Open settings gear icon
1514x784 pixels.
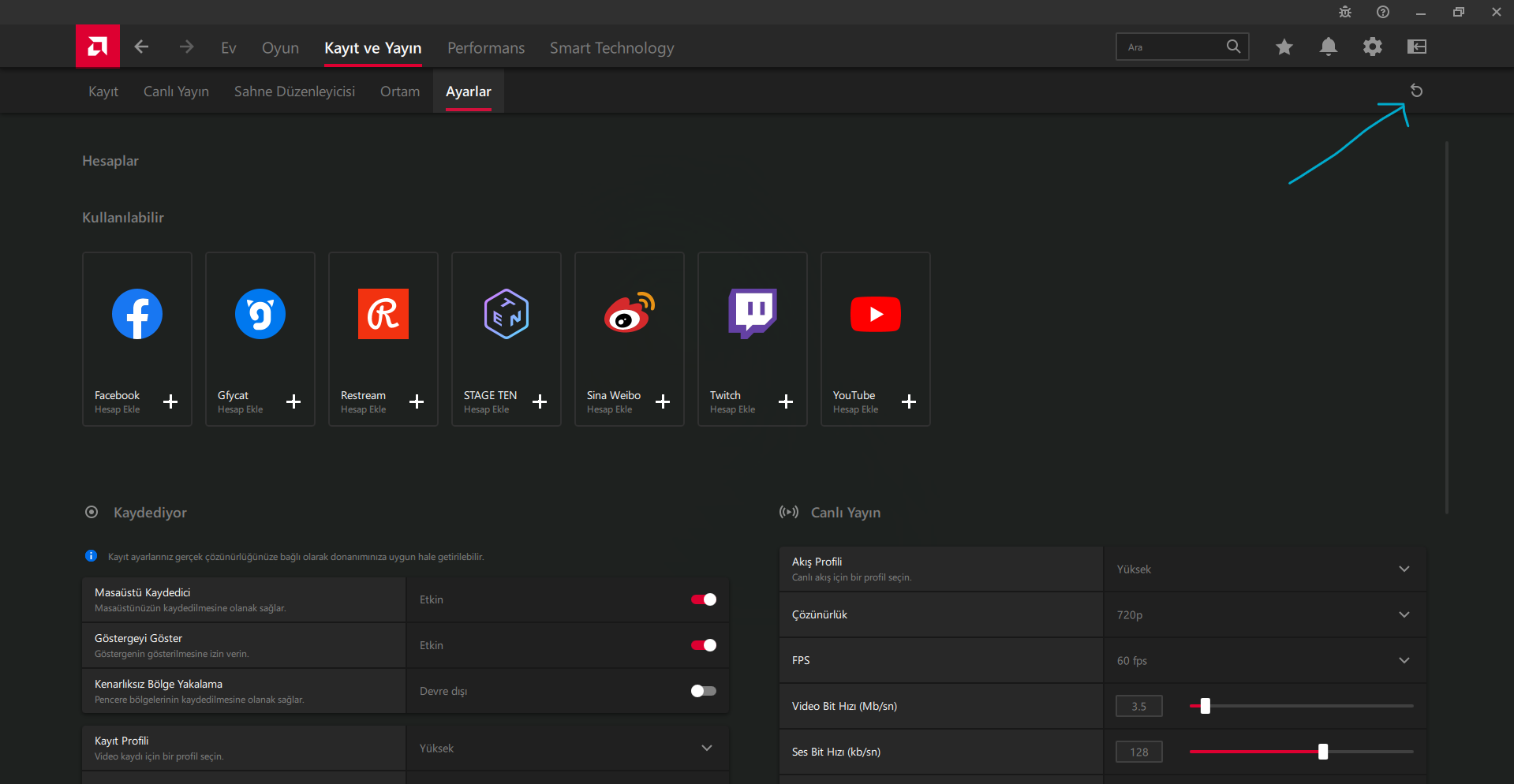point(1373,47)
